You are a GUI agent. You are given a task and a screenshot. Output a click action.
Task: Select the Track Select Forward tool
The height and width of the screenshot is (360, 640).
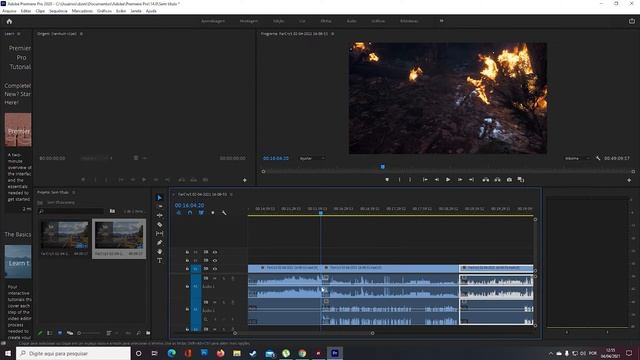(159, 207)
